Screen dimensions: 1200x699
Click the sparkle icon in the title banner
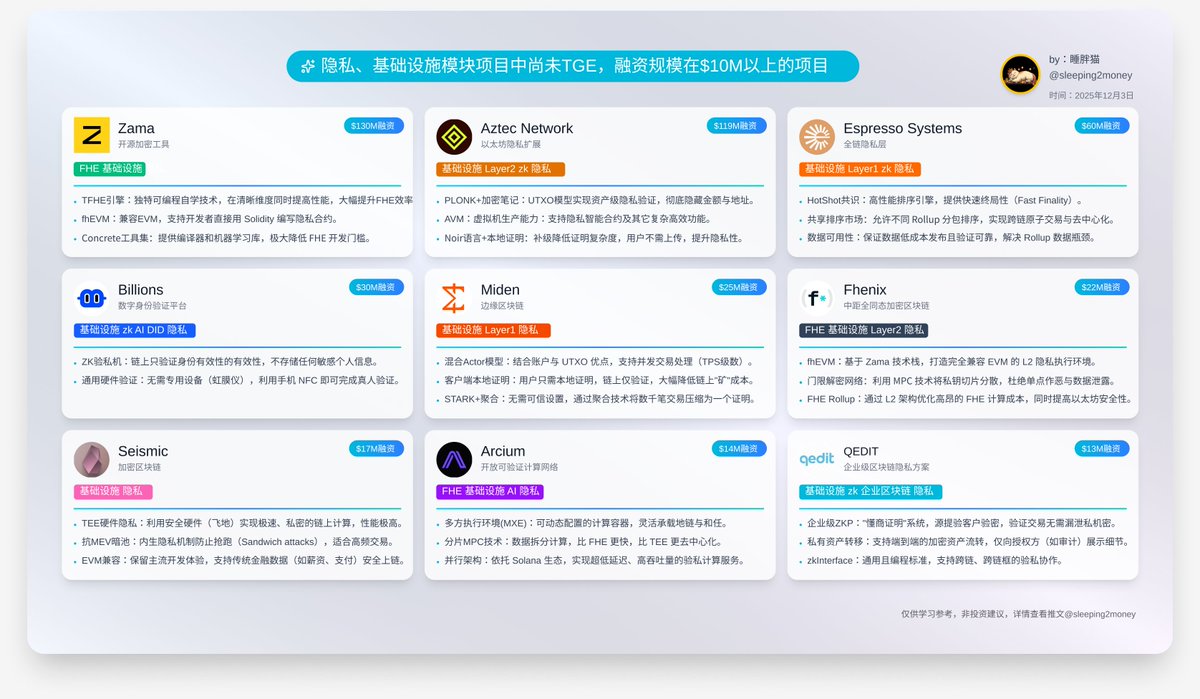(x=307, y=67)
